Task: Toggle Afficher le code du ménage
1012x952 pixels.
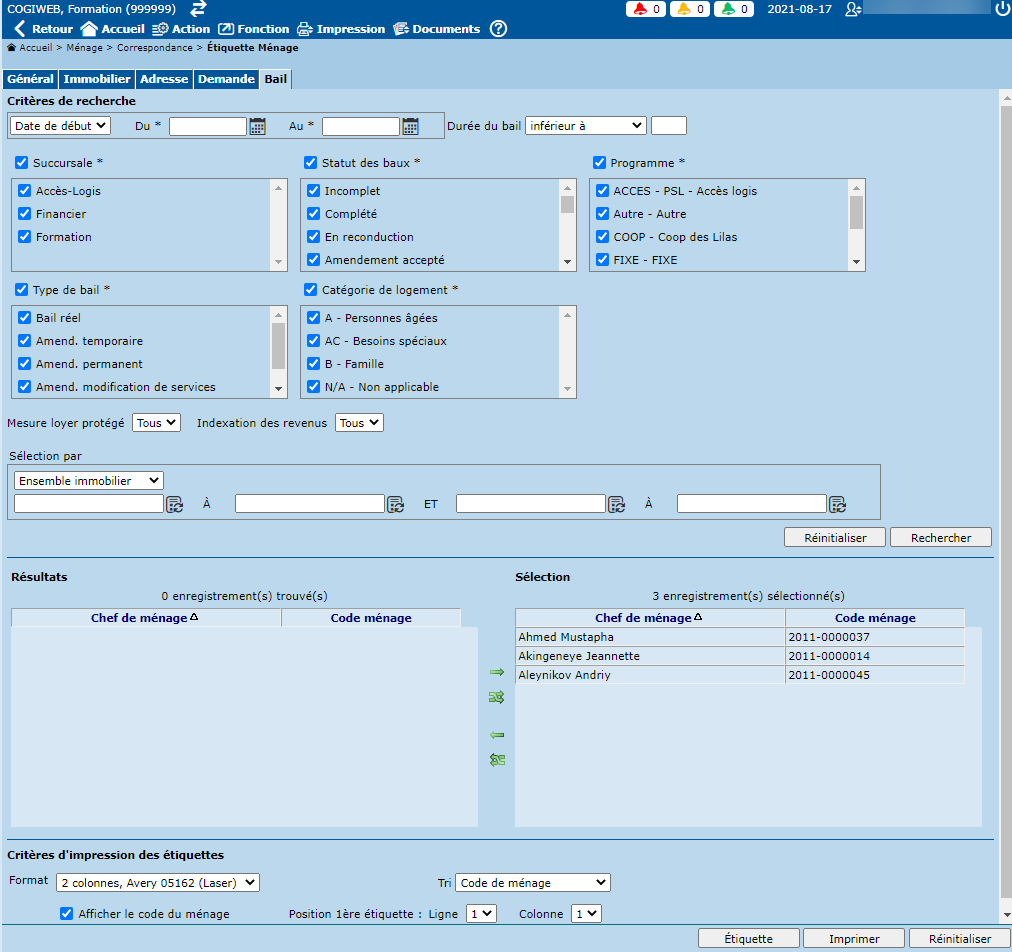Action: (x=67, y=913)
